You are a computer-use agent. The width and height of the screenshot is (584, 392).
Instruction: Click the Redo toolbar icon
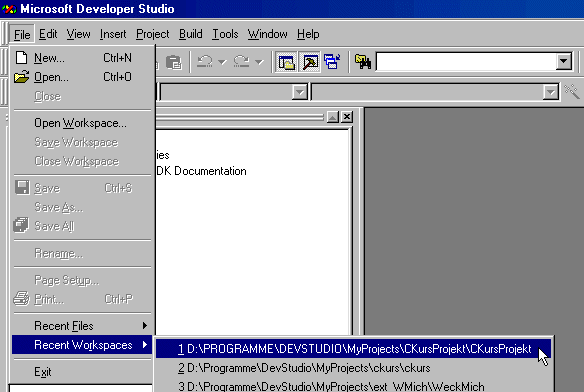(x=242, y=62)
